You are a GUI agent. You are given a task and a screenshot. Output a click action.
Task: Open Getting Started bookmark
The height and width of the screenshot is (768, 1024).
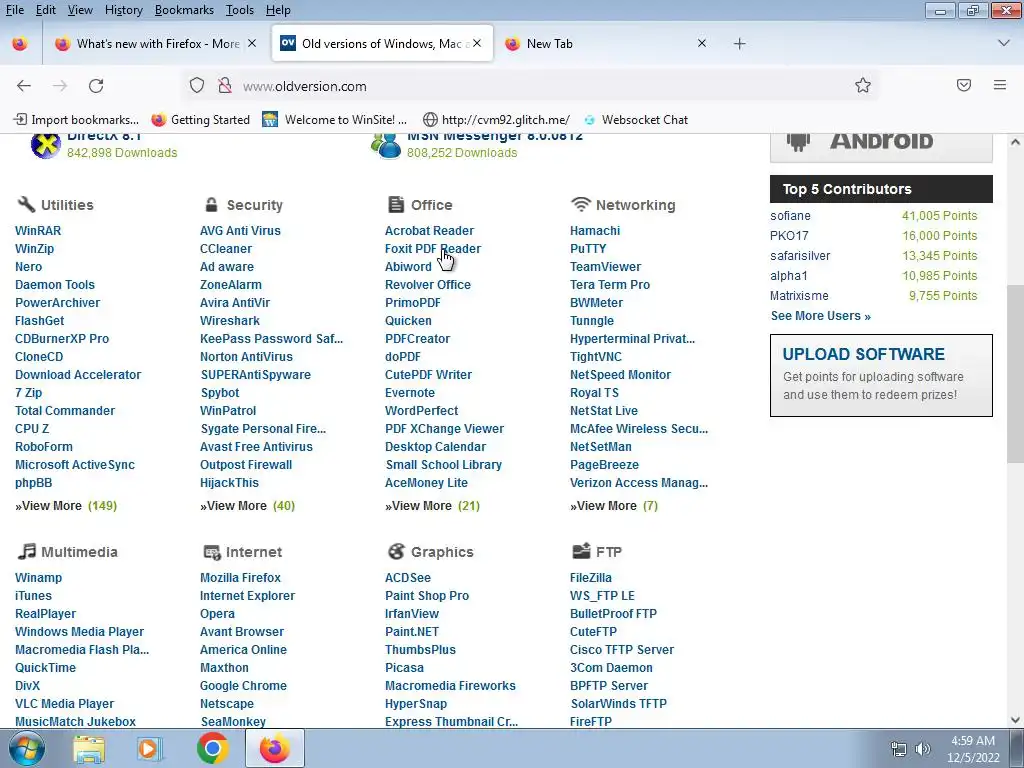pyautogui.click(x=200, y=120)
